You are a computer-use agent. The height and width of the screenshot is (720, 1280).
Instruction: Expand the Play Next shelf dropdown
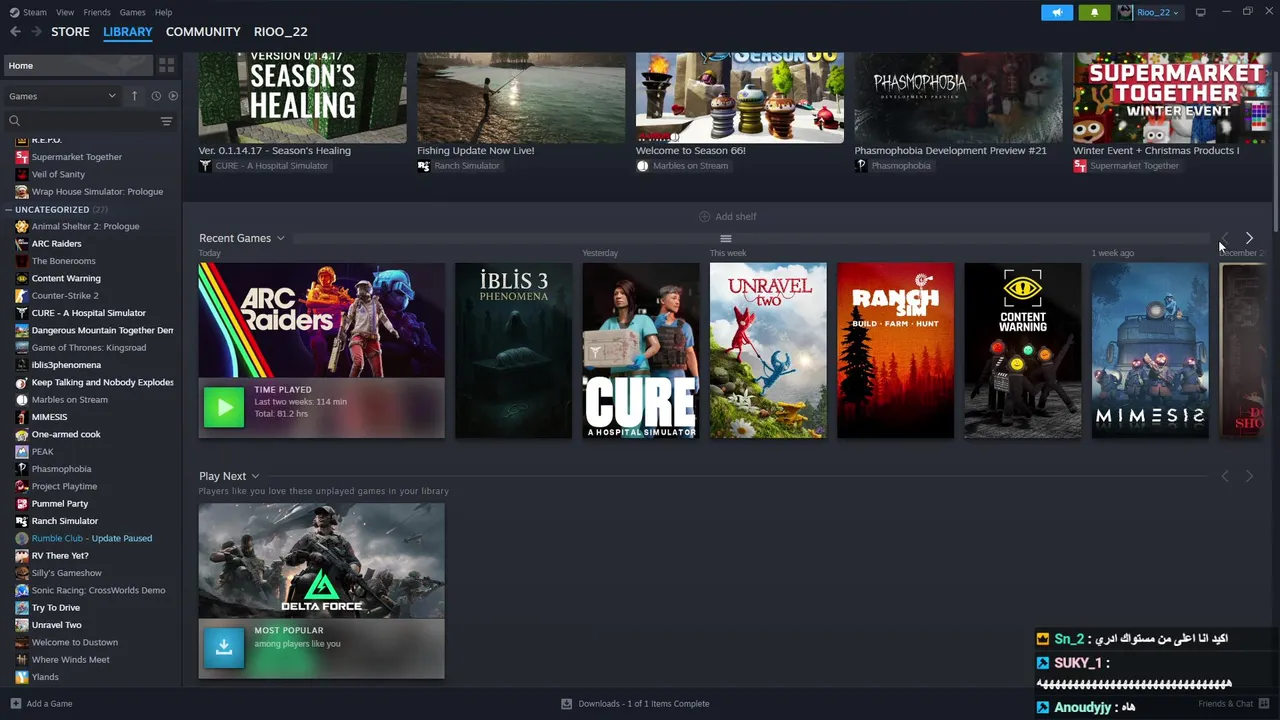point(255,476)
